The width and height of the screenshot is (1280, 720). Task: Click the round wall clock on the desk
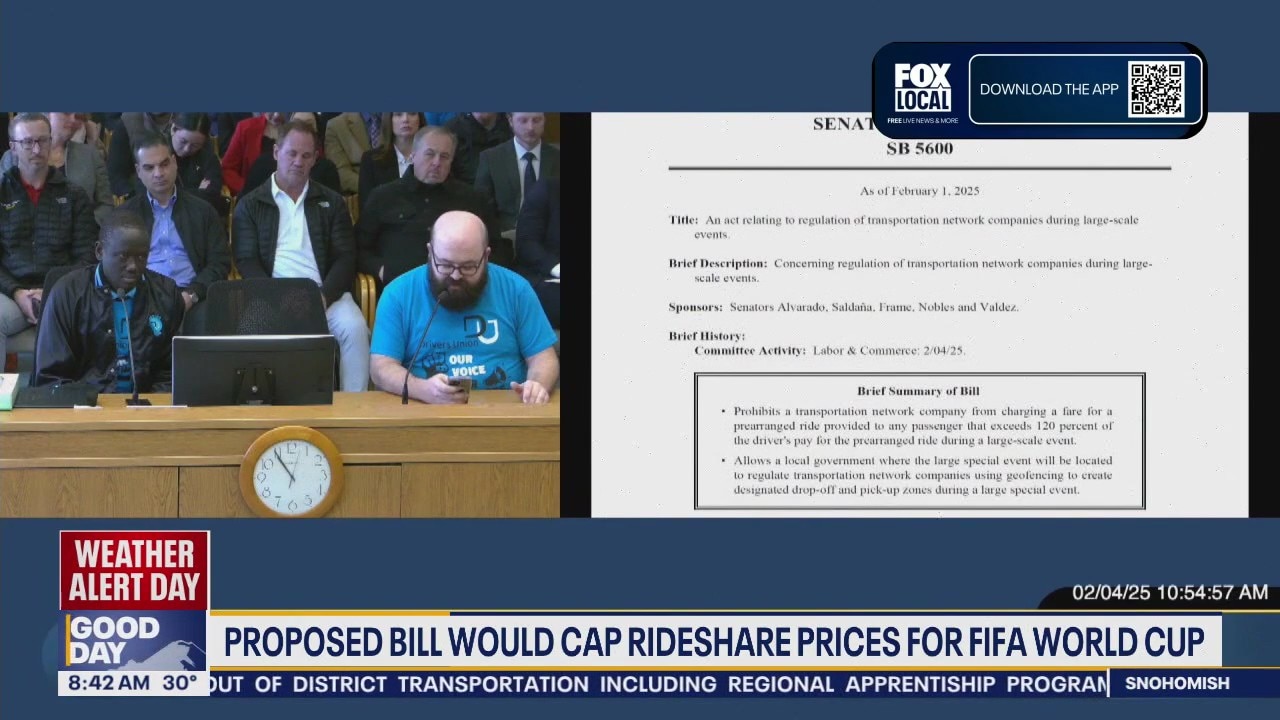coord(291,471)
